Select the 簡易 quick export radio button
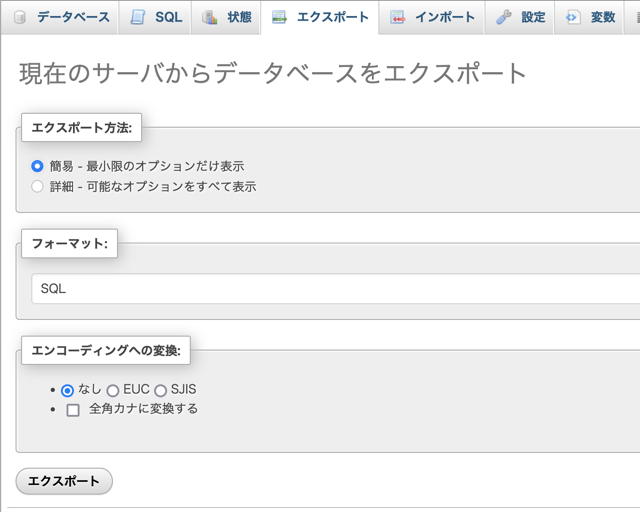 click(x=38, y=166)
